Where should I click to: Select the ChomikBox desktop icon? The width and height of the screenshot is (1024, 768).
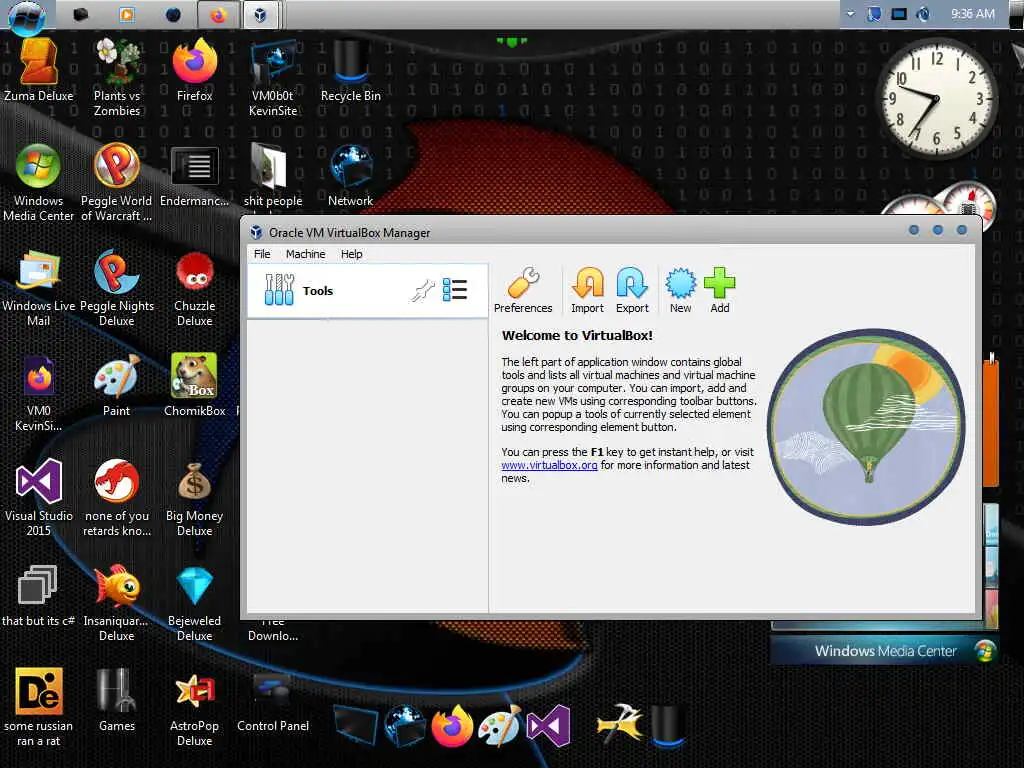pos(195,385)
